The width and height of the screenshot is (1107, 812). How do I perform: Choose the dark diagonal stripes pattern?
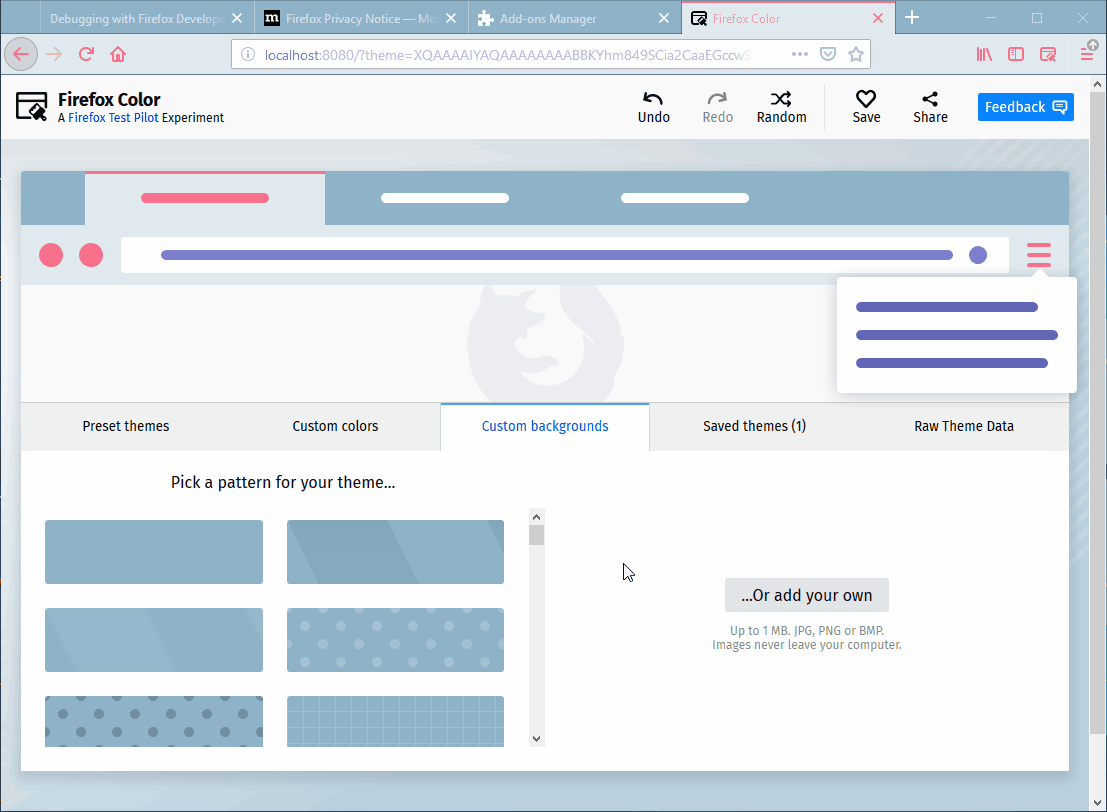(395, 552)
